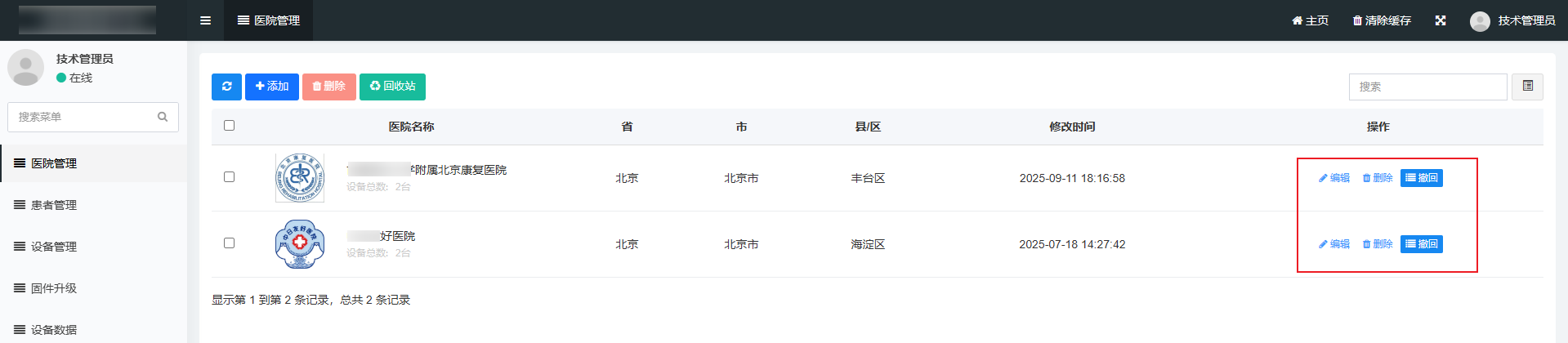Viewport: 1568px width, 343px height.
Task: Select 医院管理 in sidebar
Action: (93, 163)
